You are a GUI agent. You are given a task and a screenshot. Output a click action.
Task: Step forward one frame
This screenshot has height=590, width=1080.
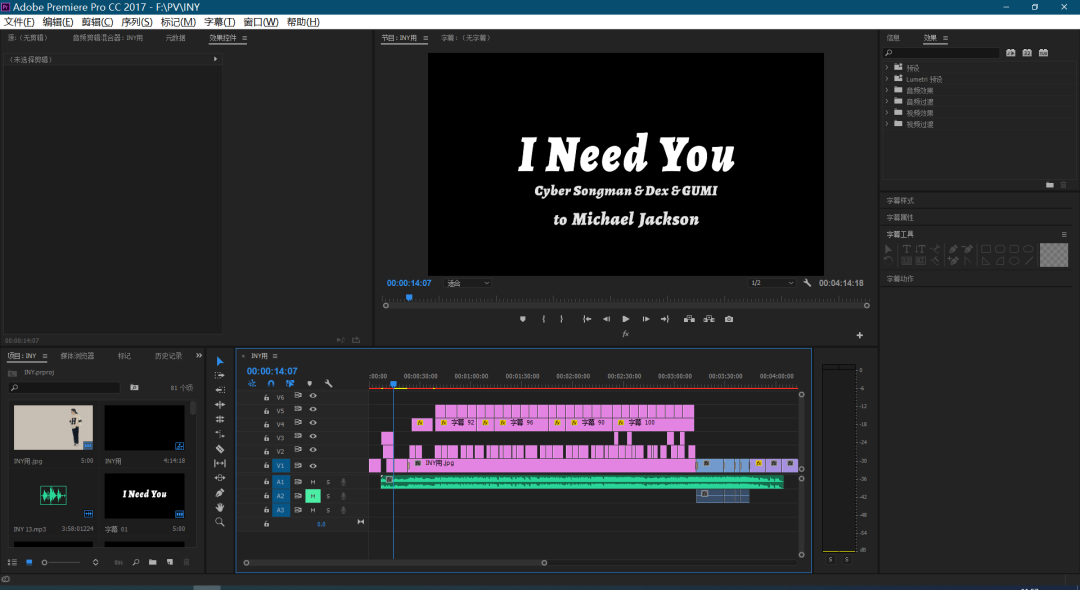pyautogui.click(x=645, y=319)
